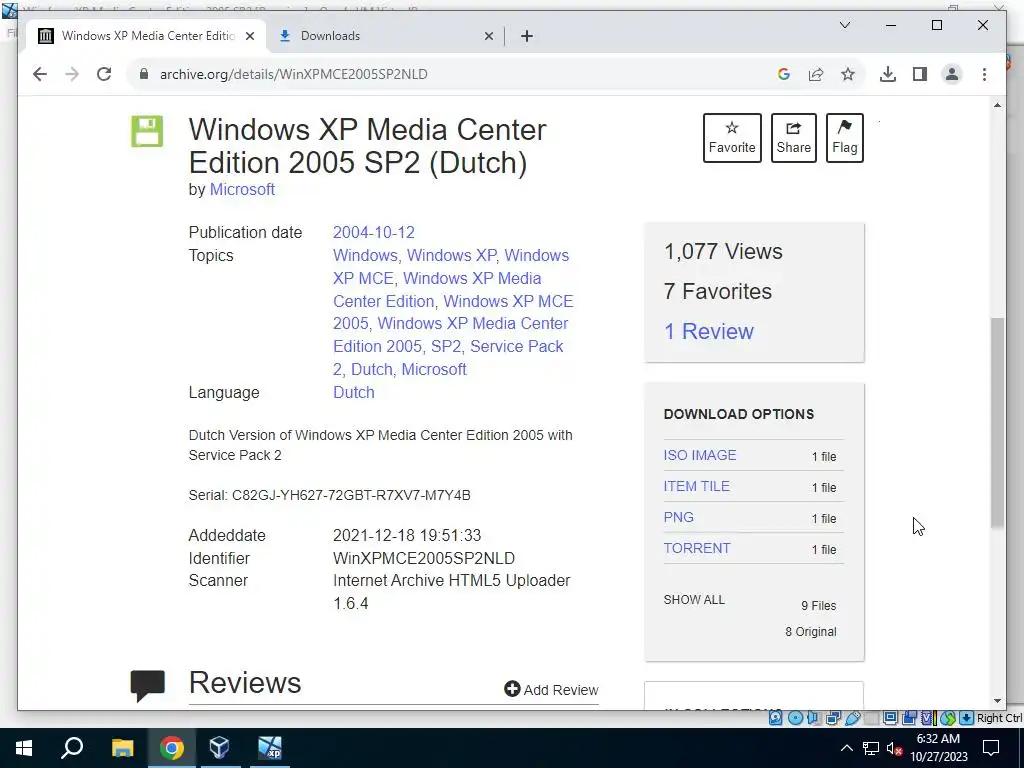The width and height of the screenshot is (1024, 768).
Task: Open the Dutch language link
Action: (x=353, y=392)
